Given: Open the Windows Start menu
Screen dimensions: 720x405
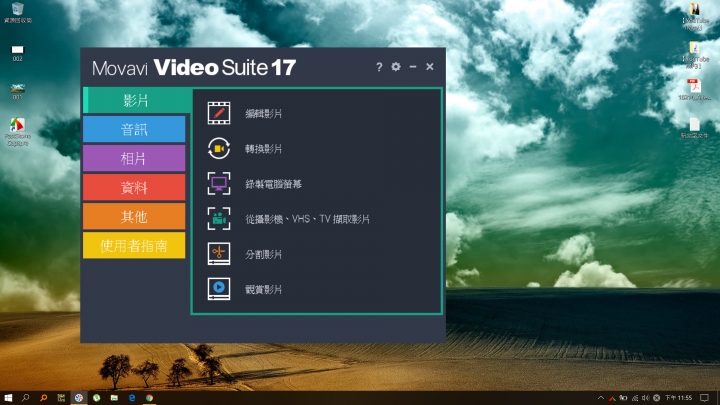Looking at the screenshot, I should click(x=8, y=398).
